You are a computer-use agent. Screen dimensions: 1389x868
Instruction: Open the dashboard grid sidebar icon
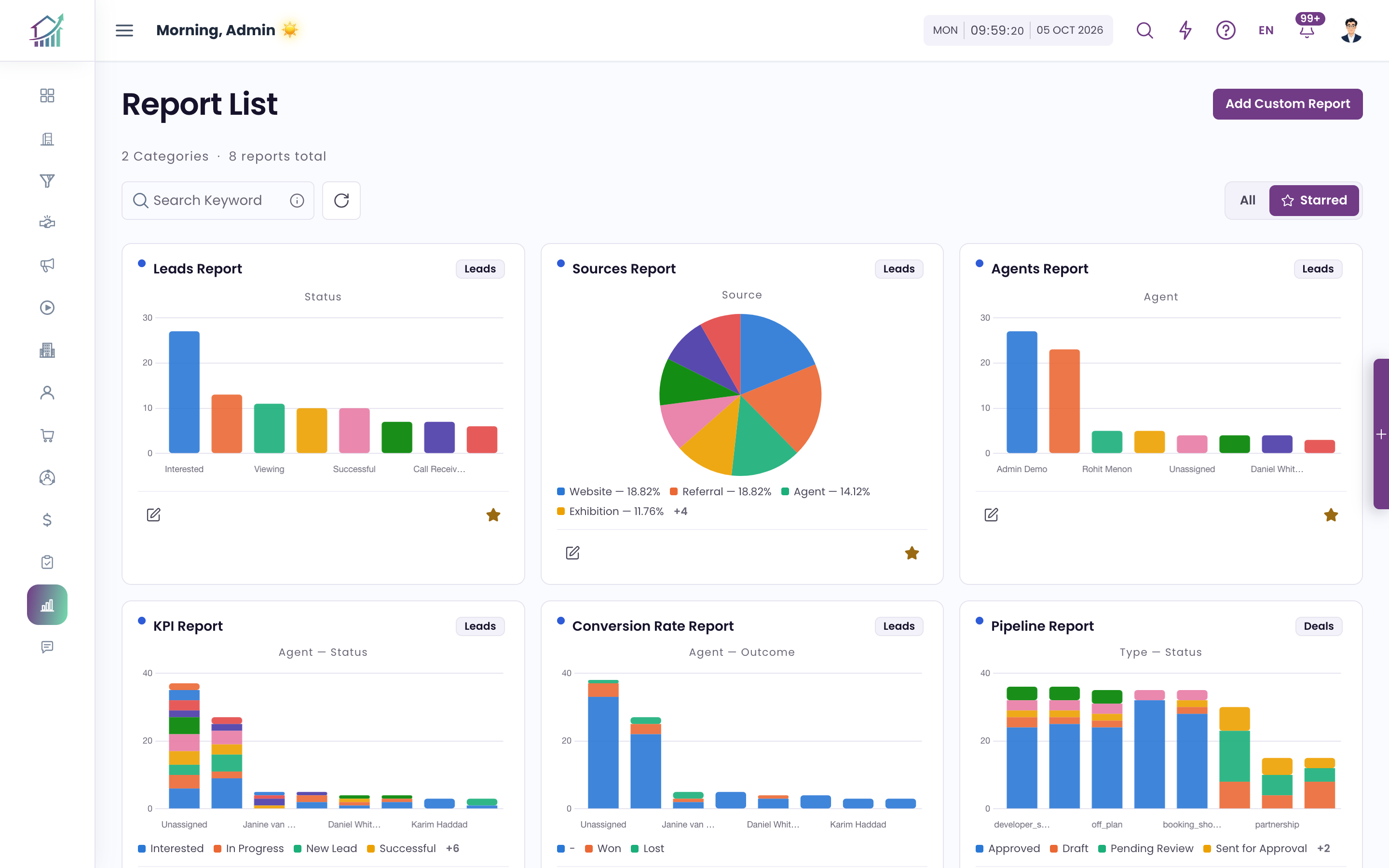pos(47,95)
